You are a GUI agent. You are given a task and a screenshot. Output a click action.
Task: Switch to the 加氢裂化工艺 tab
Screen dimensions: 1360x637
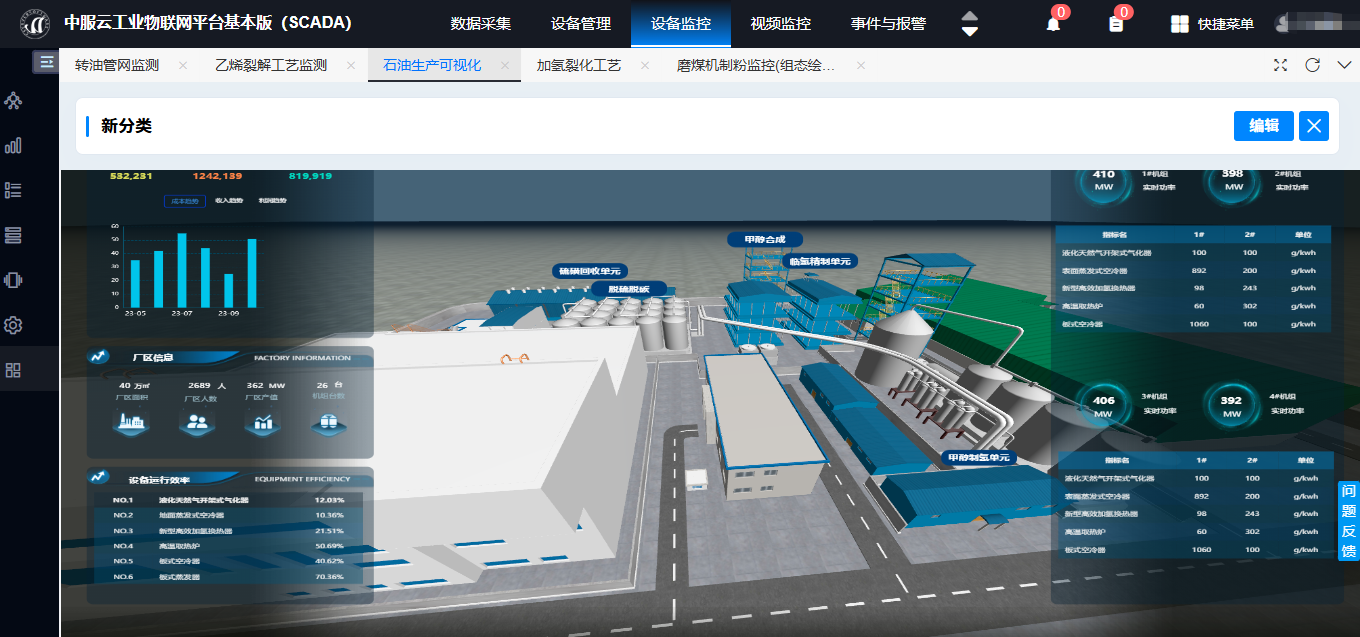pos(579,65)
